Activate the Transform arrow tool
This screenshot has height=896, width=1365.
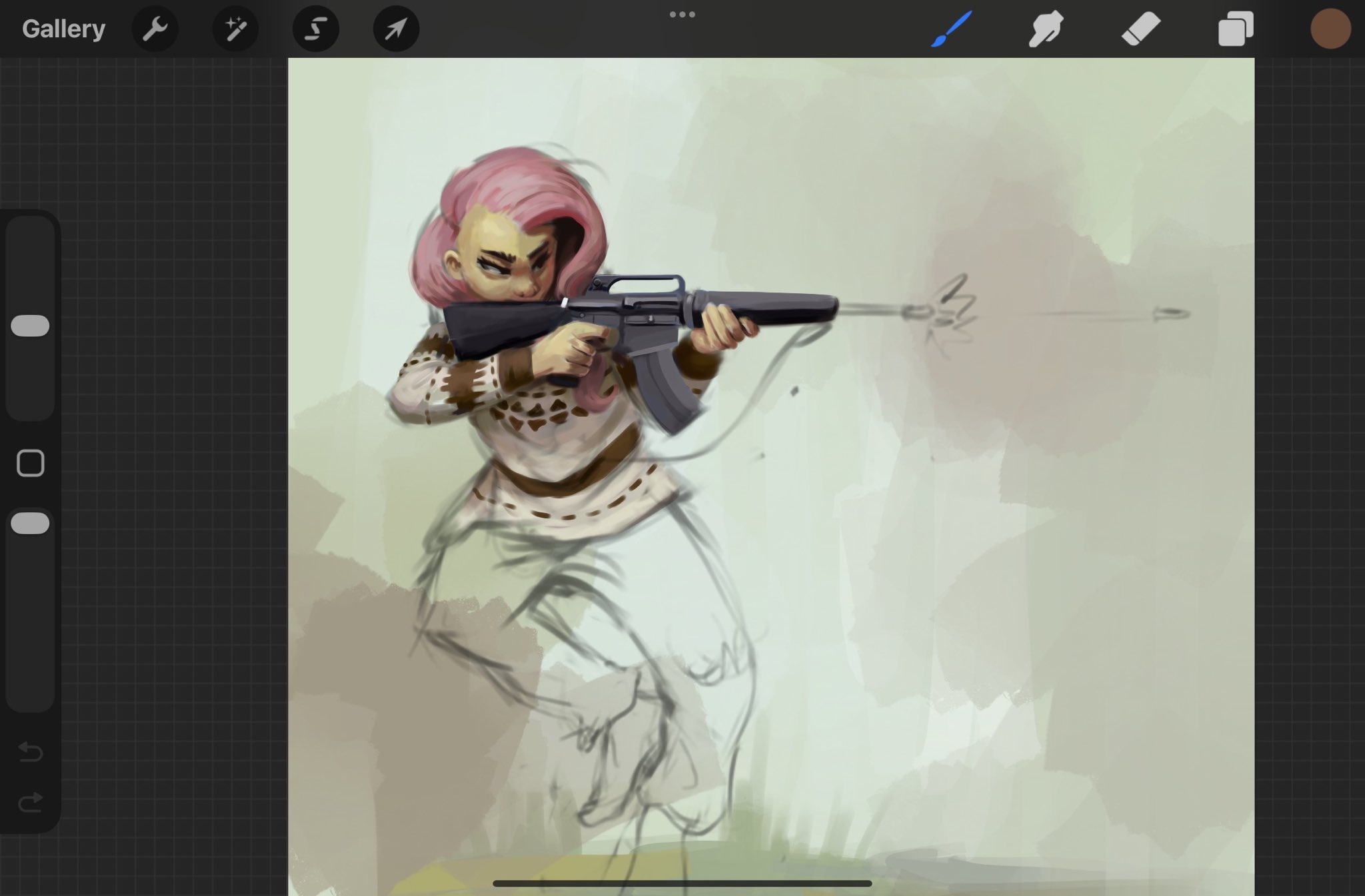click(396, 29)
